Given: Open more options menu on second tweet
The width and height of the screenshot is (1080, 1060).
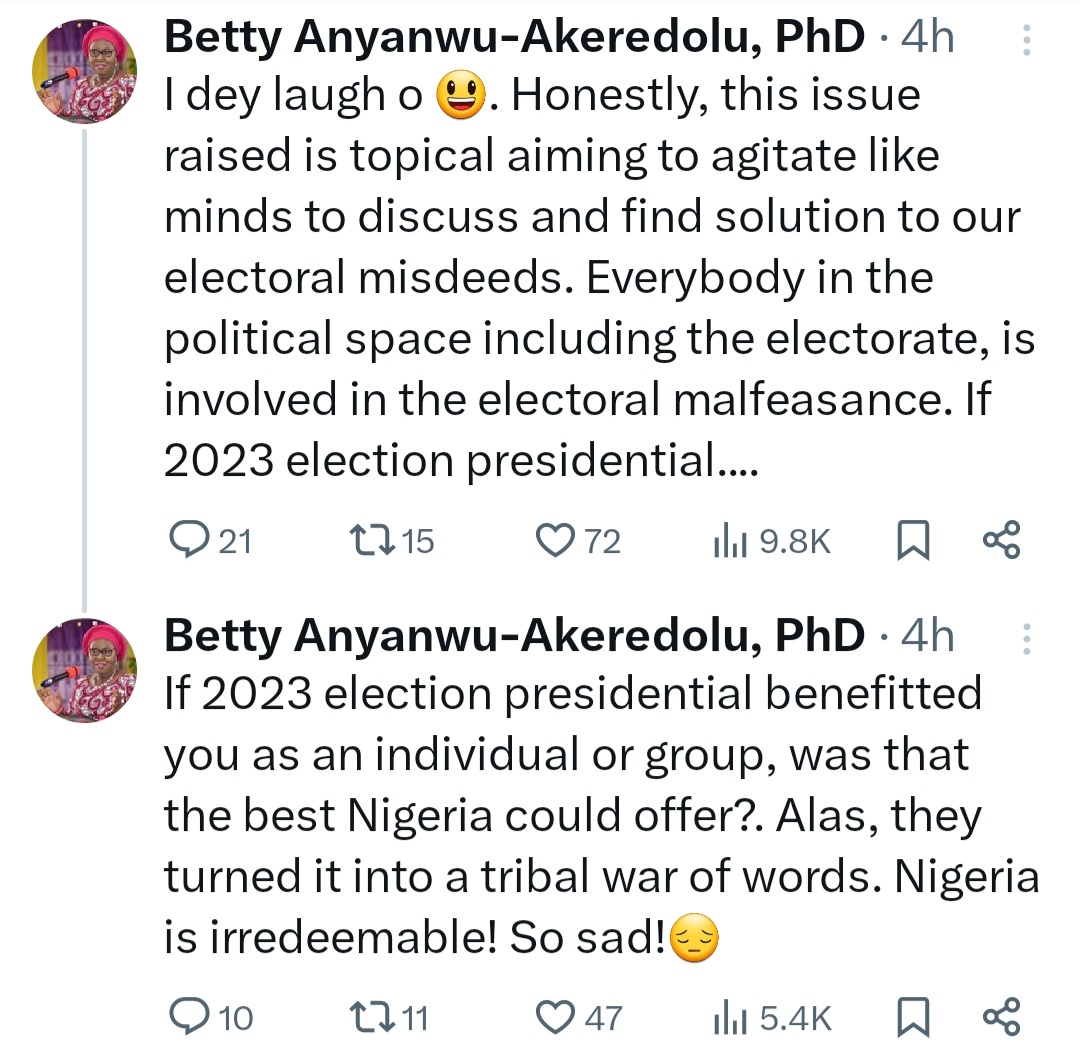Looking at the screenshot, I should point(1027,637).
